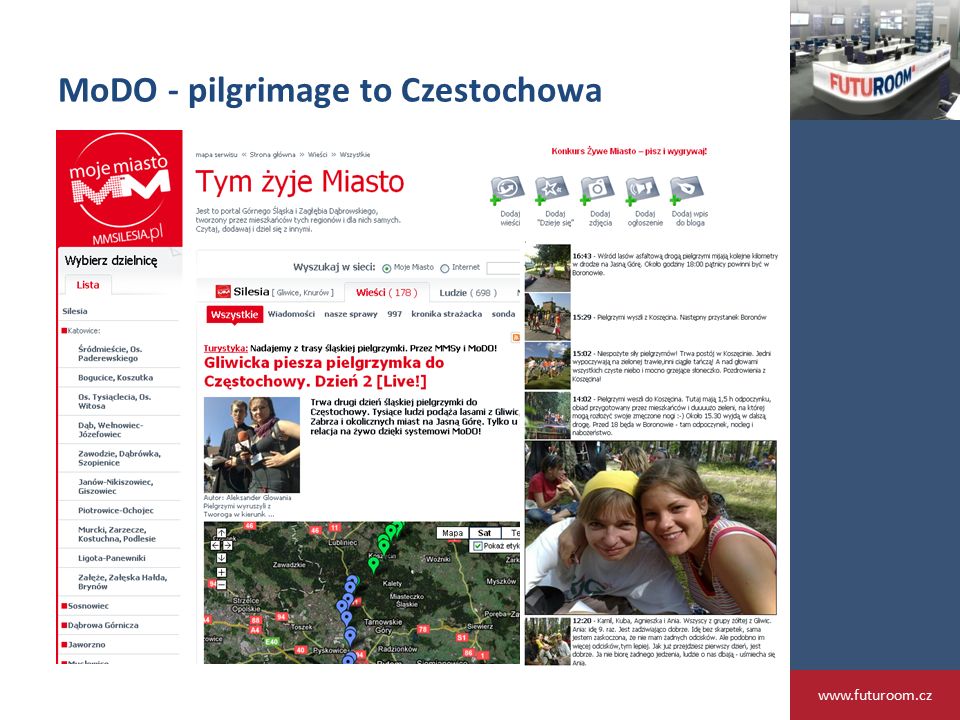Select Silesia in the district list
Image resolution: width=960 pixels, height=720 pixels.
click(x=75, y=311)
